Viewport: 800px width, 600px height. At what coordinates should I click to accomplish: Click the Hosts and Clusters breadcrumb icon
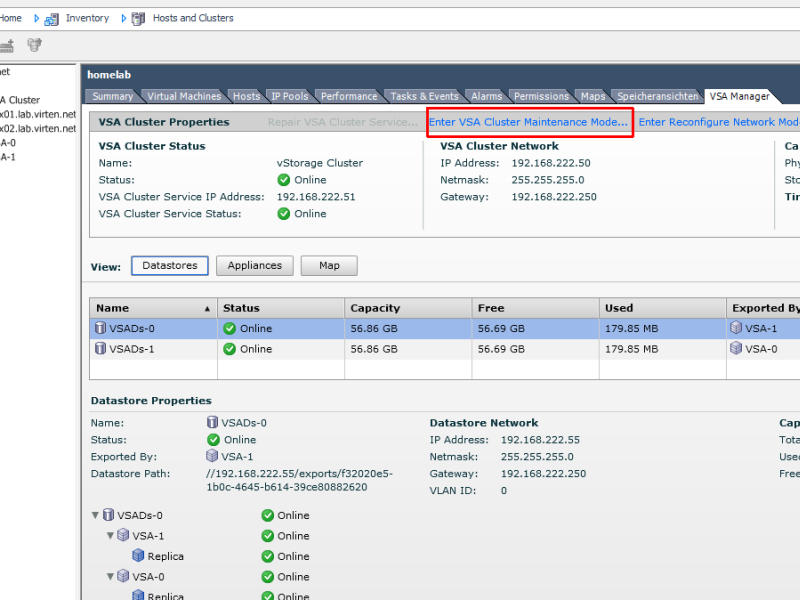pos(138,19)
